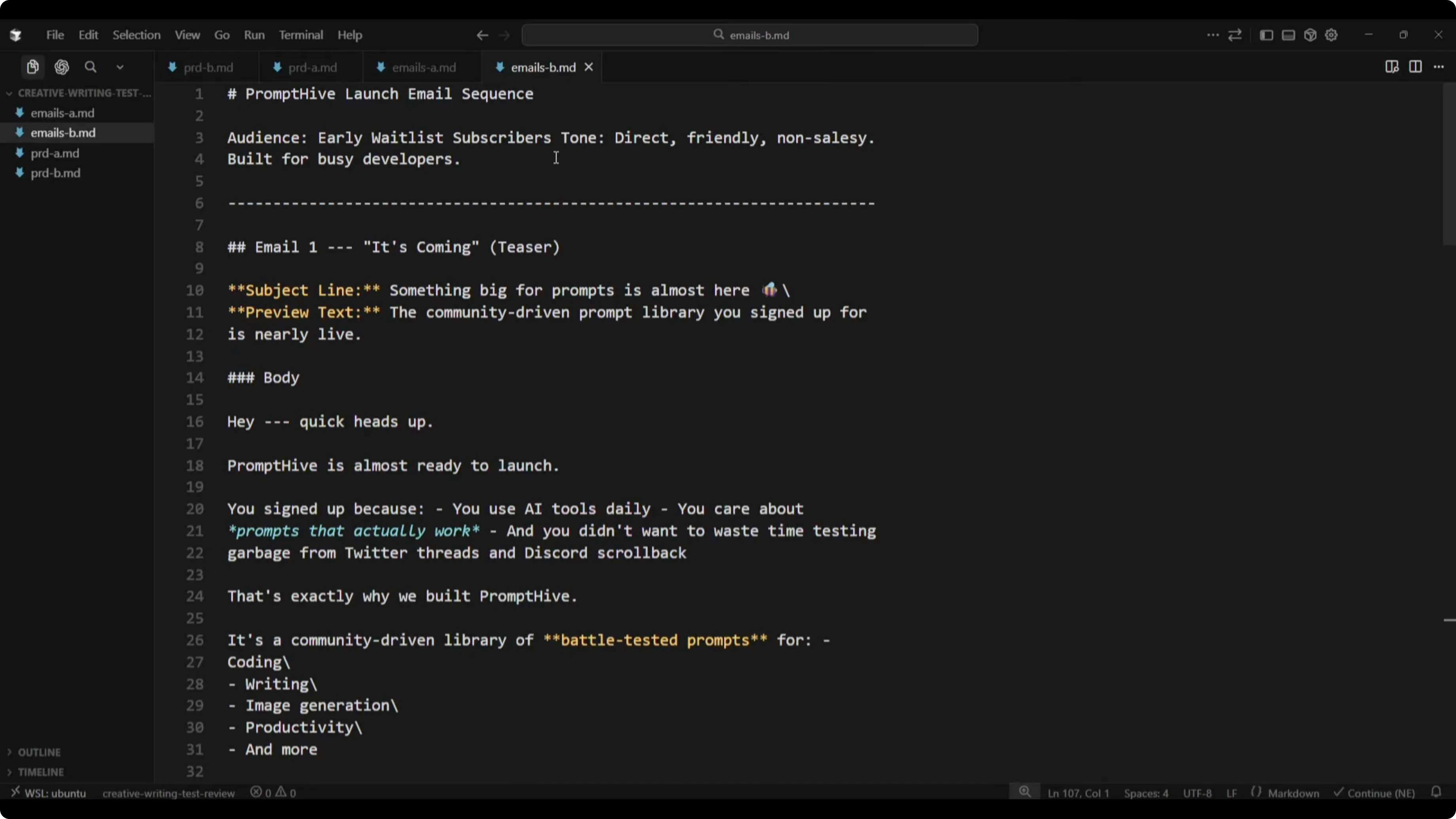1456x819 pixels.
Task: Toggle the bottom panel visibility
Action: pos(1288,35)
